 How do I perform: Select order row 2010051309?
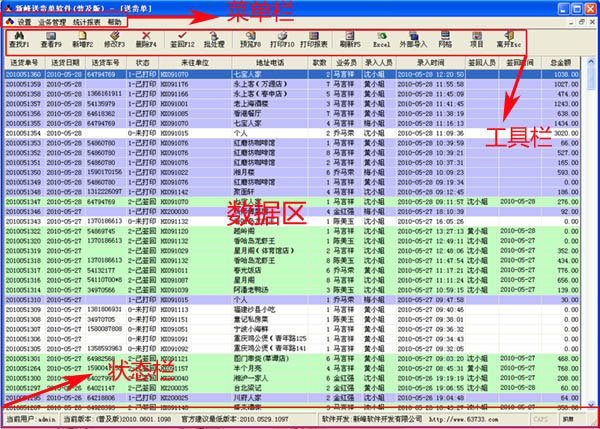coord(292,309)
